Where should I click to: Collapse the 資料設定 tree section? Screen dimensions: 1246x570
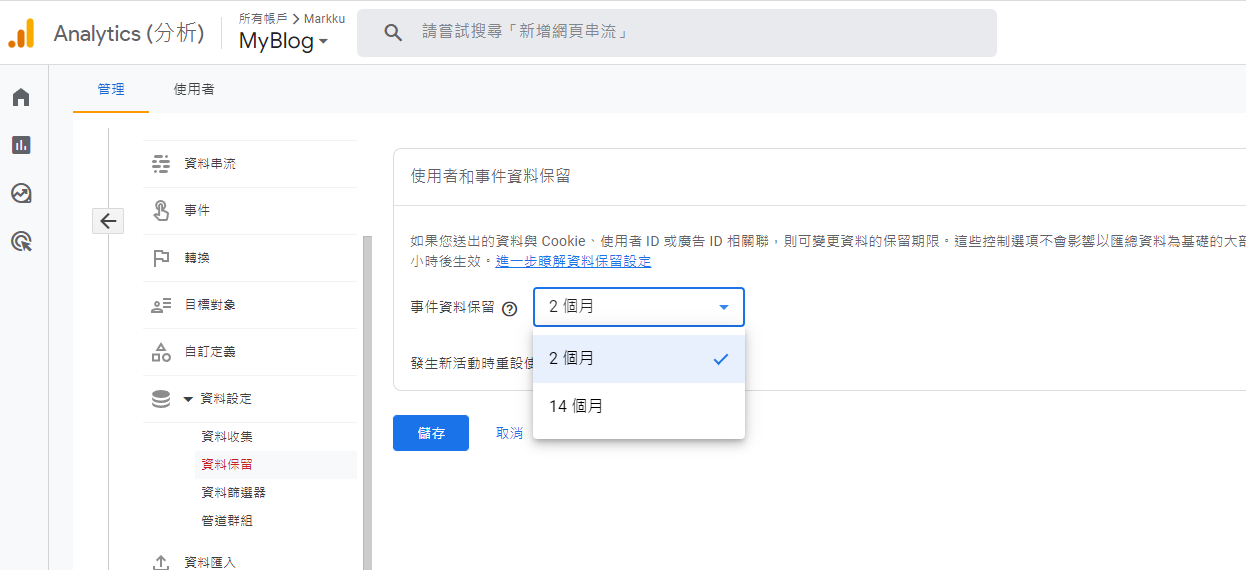click(x=188, y=399)
